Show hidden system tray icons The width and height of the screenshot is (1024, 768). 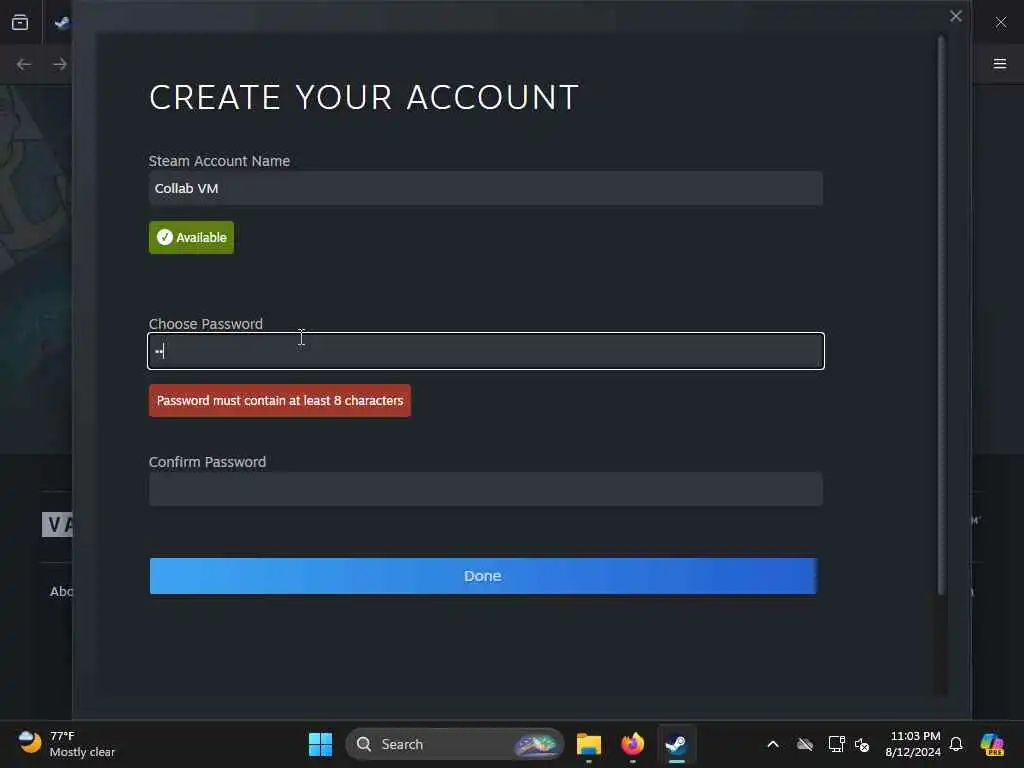(773, 744)
